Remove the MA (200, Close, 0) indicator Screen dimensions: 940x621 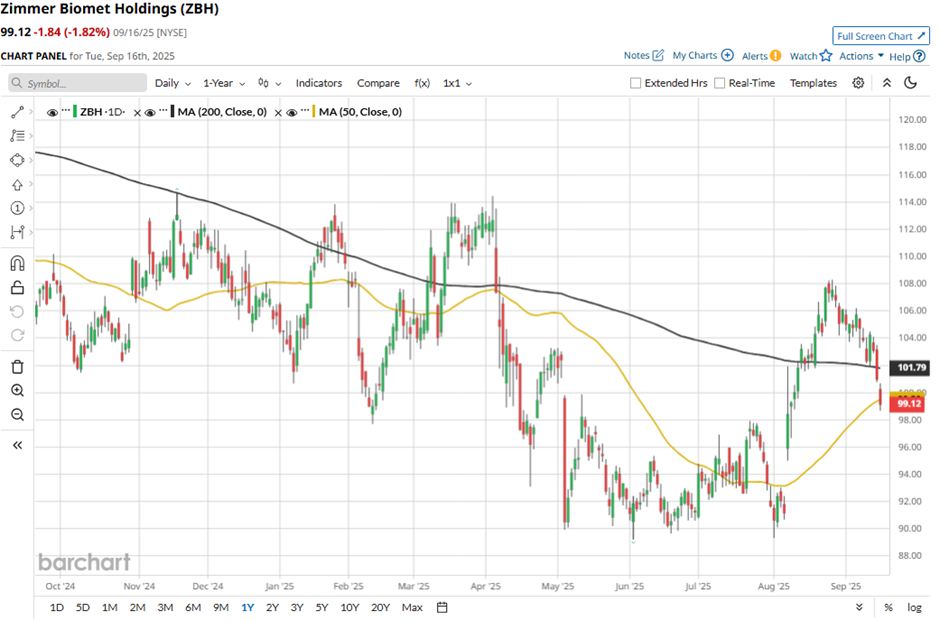(278, 113)
